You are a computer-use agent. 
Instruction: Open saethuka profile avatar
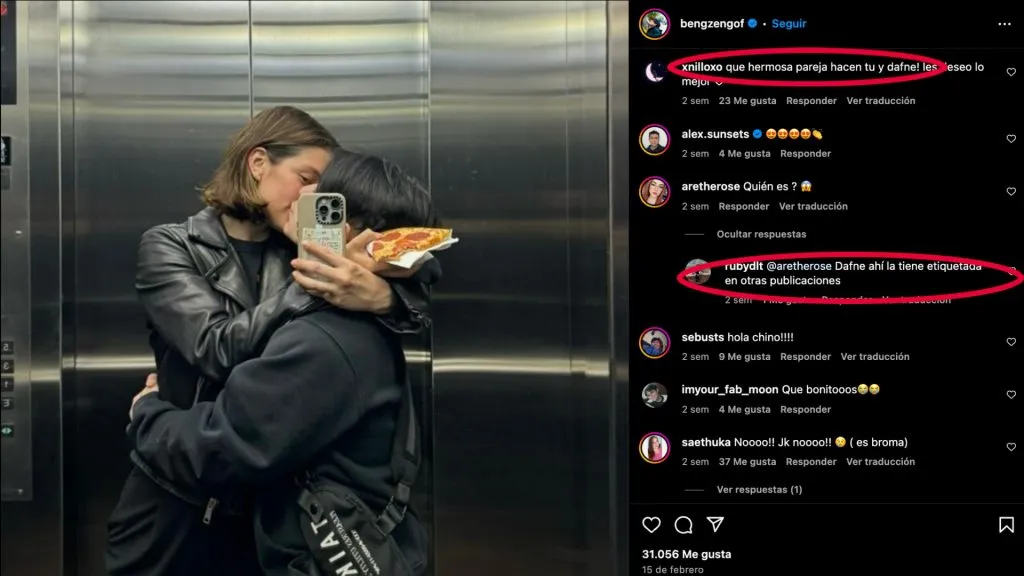coord(654,448)
